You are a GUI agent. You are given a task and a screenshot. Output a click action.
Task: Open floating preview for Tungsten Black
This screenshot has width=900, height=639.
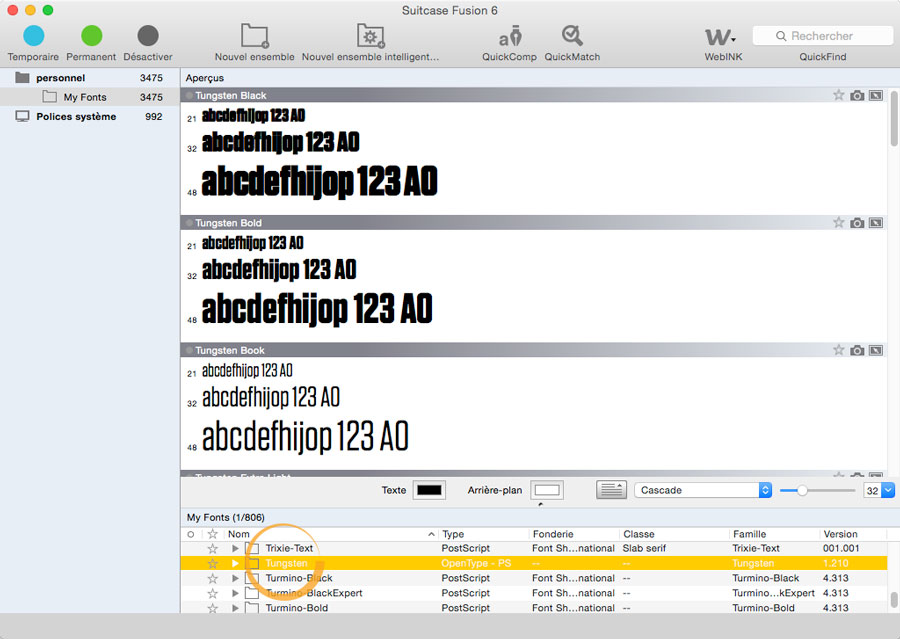pyautogui.click(x=876, y=95)
